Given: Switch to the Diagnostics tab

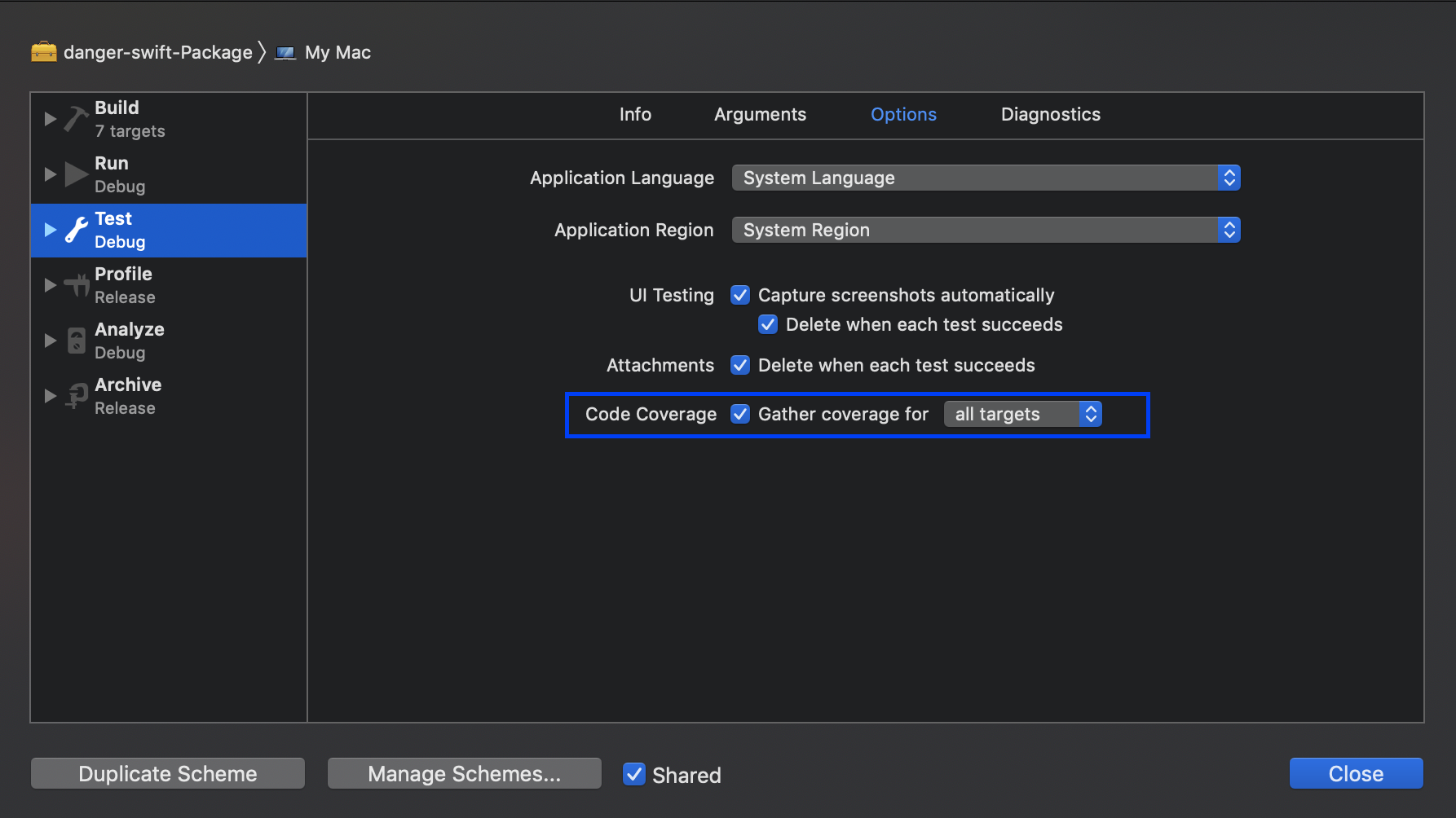Looking at the screenshot, I should (x=1050, y=115).
